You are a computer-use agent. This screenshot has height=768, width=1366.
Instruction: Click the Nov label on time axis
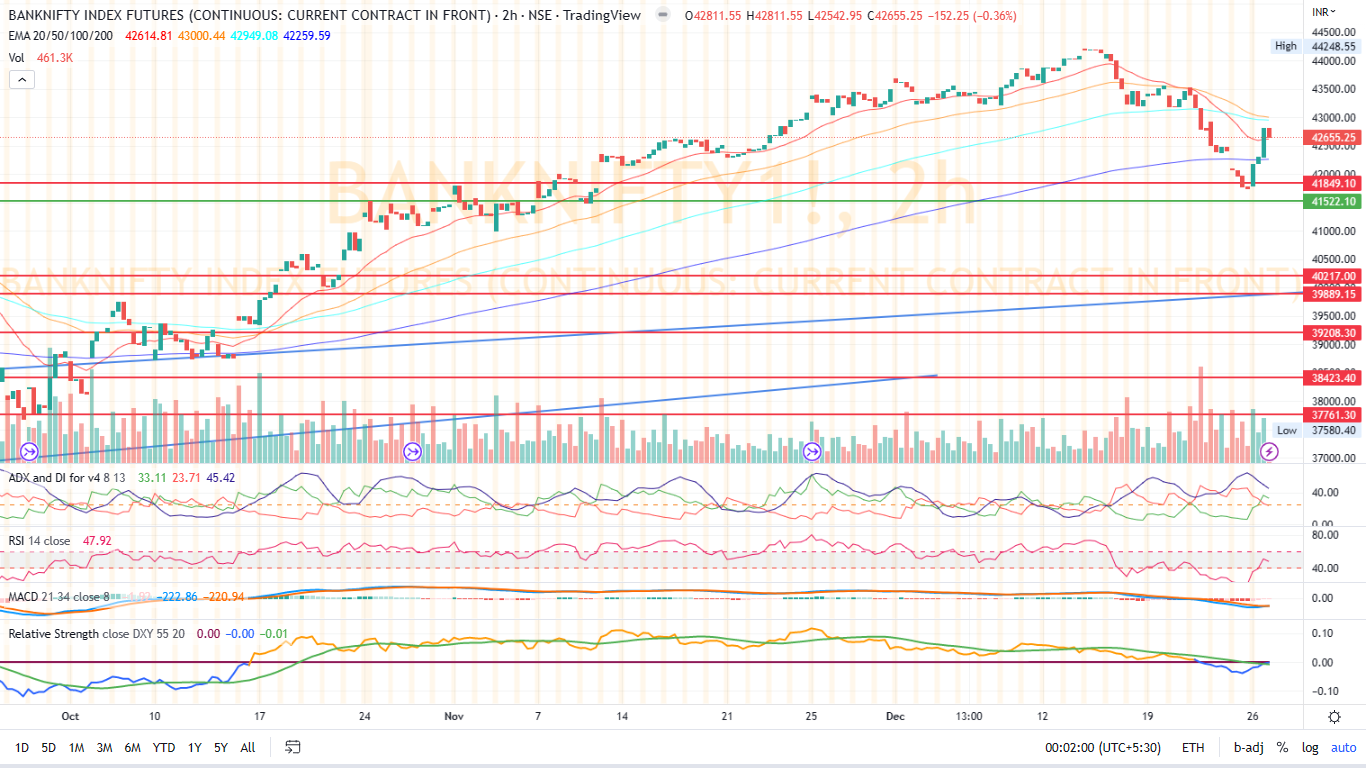[455, 716]
